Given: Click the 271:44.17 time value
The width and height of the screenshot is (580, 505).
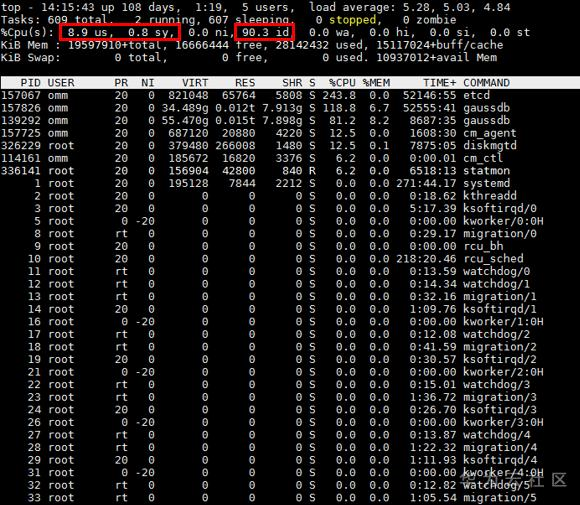Looking at the screenshot, I should pos(426,184).
